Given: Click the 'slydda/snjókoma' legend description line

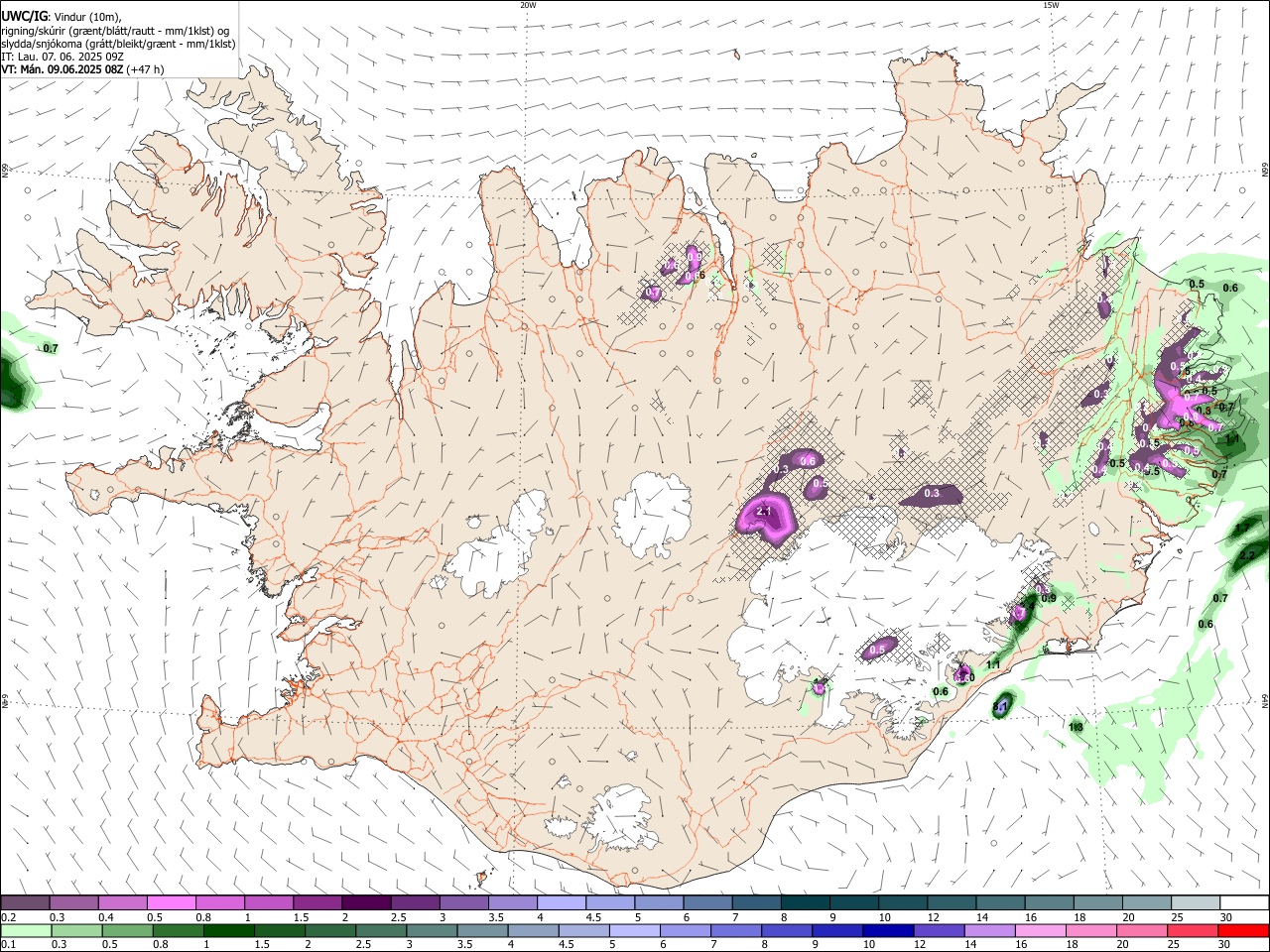Looking at the screenshot, I should tap(118, 44).
